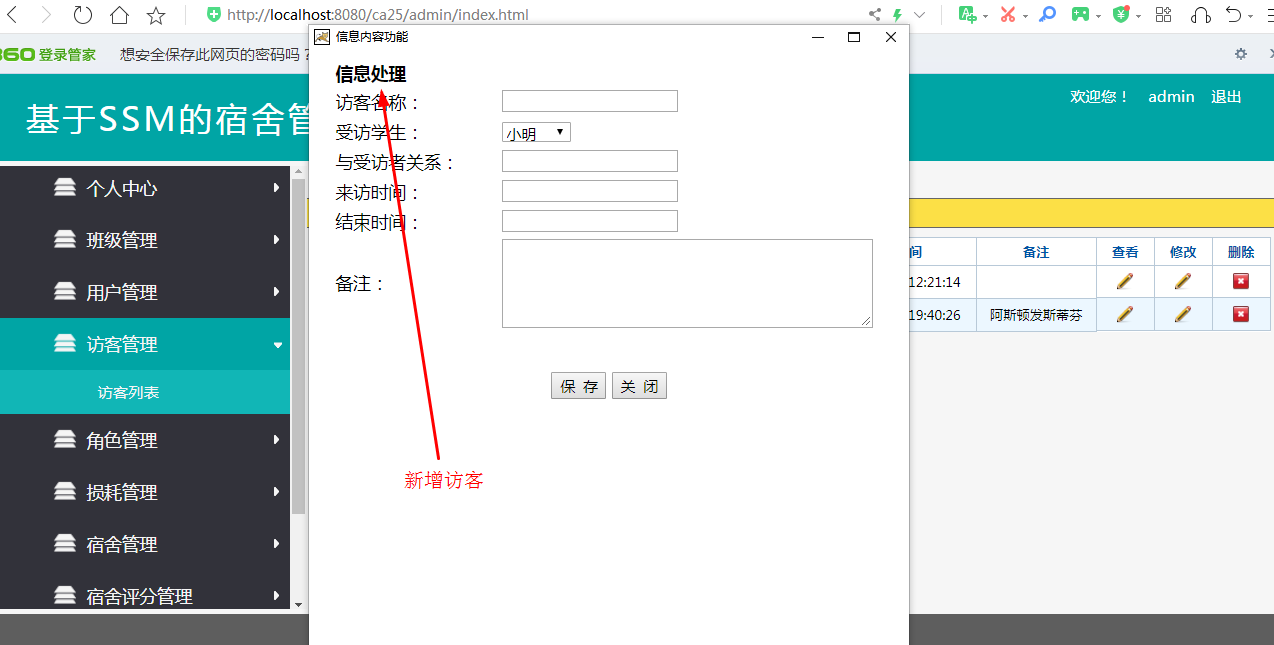Click the headphones icon in browser toolbar
This screenshot has height=645, width=1274.
[1201, 15]
